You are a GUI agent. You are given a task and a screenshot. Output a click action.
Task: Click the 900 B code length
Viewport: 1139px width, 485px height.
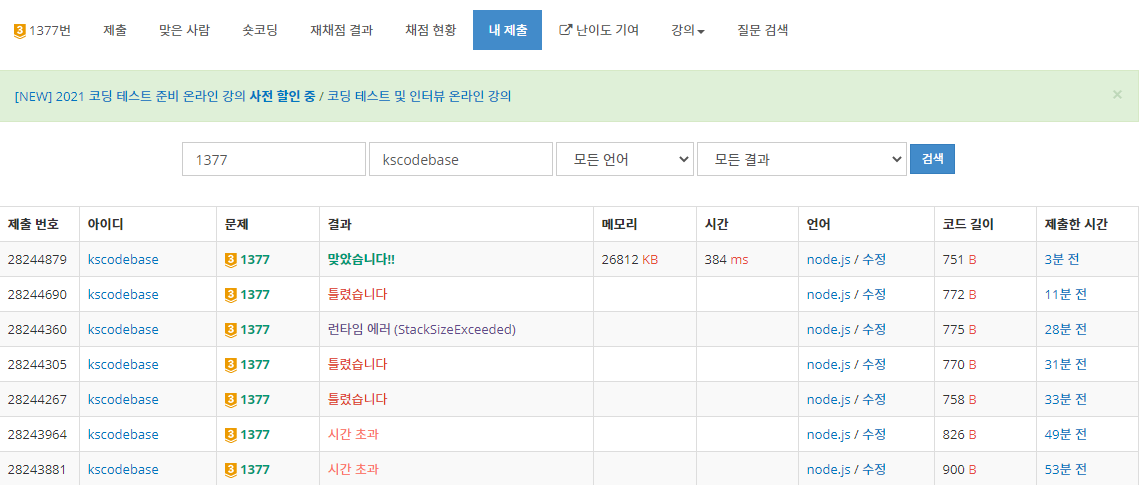click(x=959, y=469)
